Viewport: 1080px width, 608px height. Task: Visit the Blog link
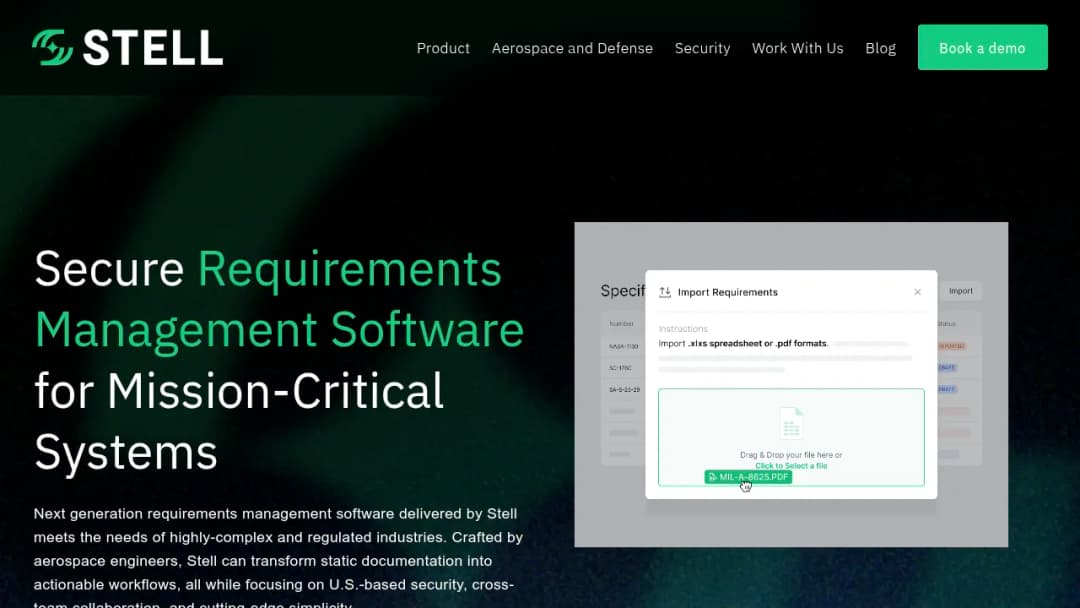click(880, 48)
